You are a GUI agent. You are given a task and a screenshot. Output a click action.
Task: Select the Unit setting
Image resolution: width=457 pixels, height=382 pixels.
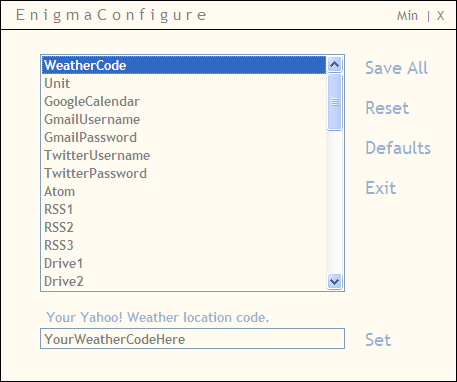tap(184, 83)
